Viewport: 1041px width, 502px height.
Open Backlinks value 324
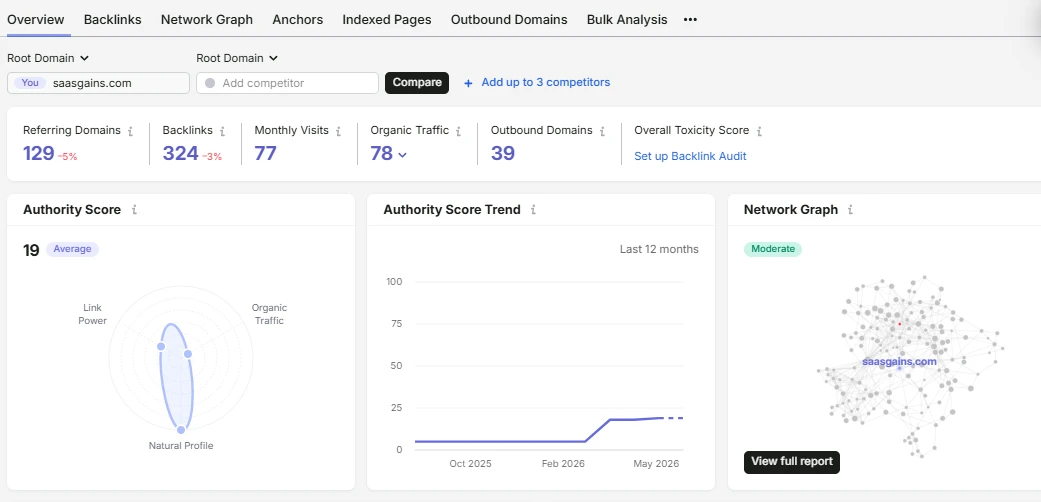coord(181,153)
